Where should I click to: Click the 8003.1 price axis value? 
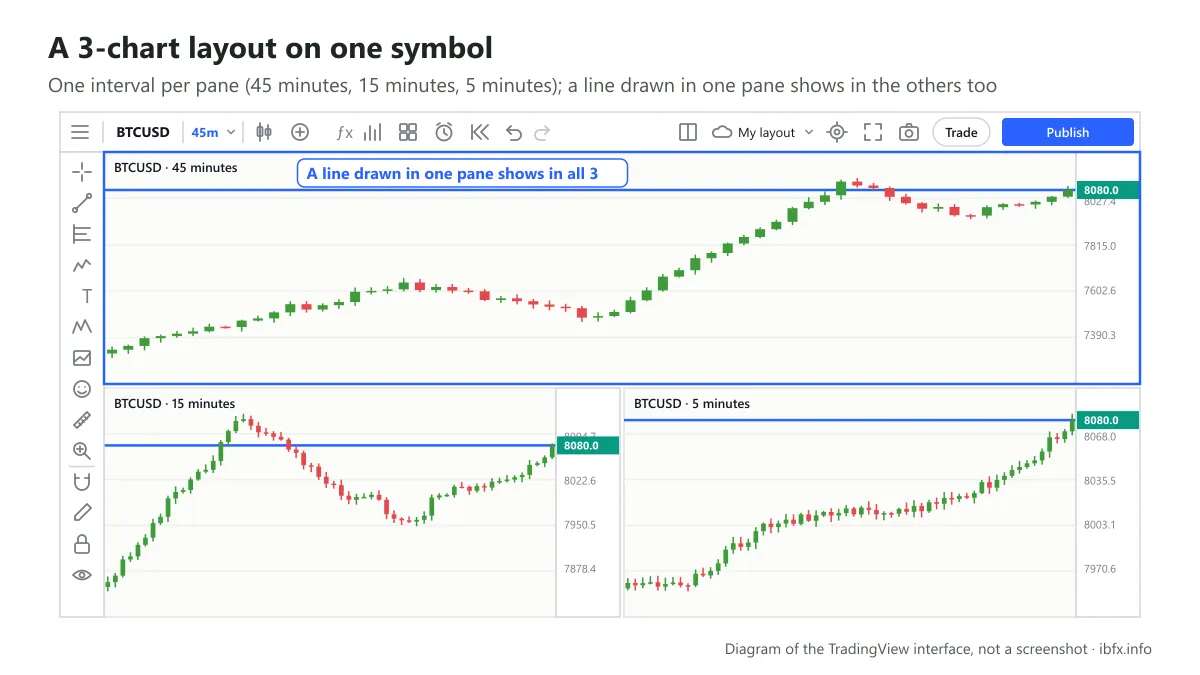(1099, 525)
